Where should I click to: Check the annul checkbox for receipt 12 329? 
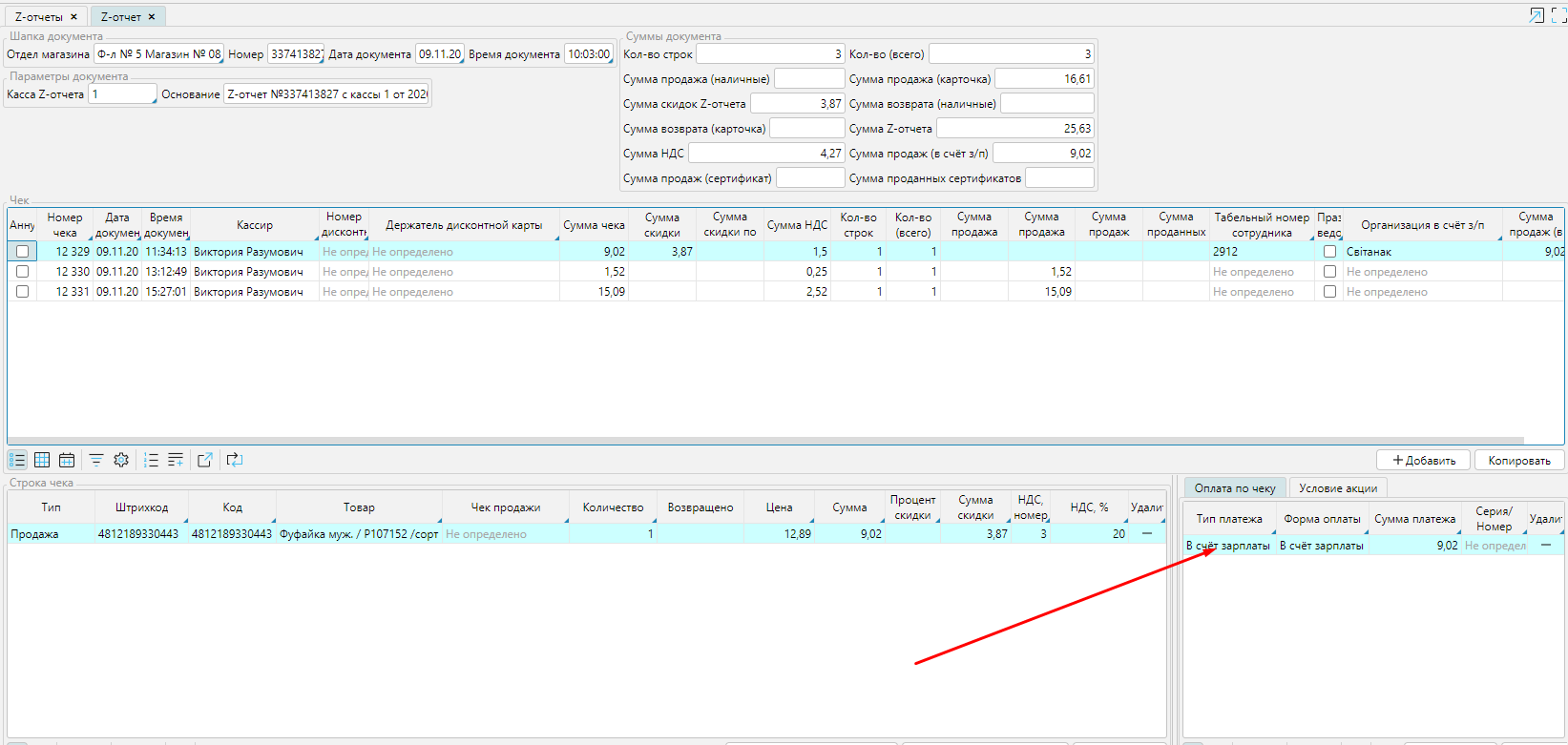(x=22, y=252)
